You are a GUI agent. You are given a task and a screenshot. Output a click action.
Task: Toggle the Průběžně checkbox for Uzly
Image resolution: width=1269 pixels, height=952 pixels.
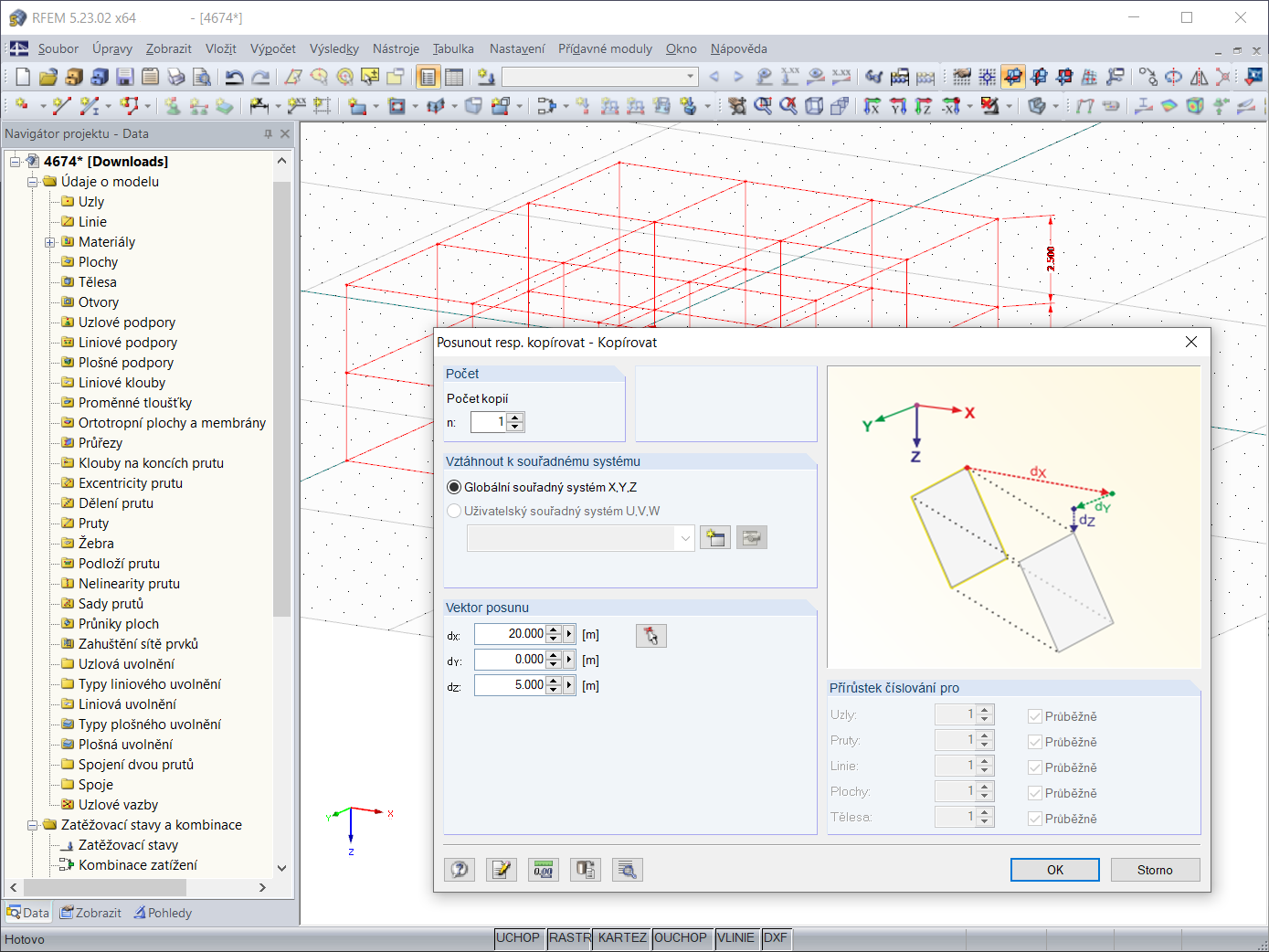pos(1035,716)
